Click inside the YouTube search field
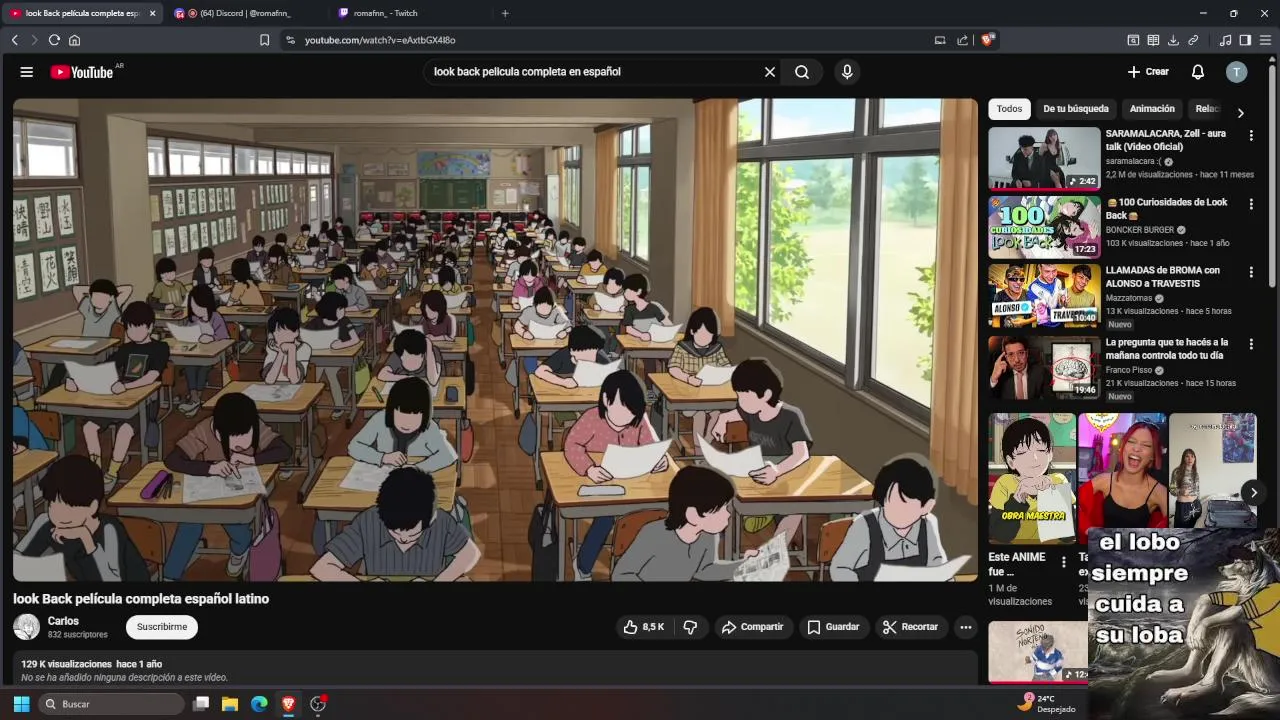 click(595, 72)
